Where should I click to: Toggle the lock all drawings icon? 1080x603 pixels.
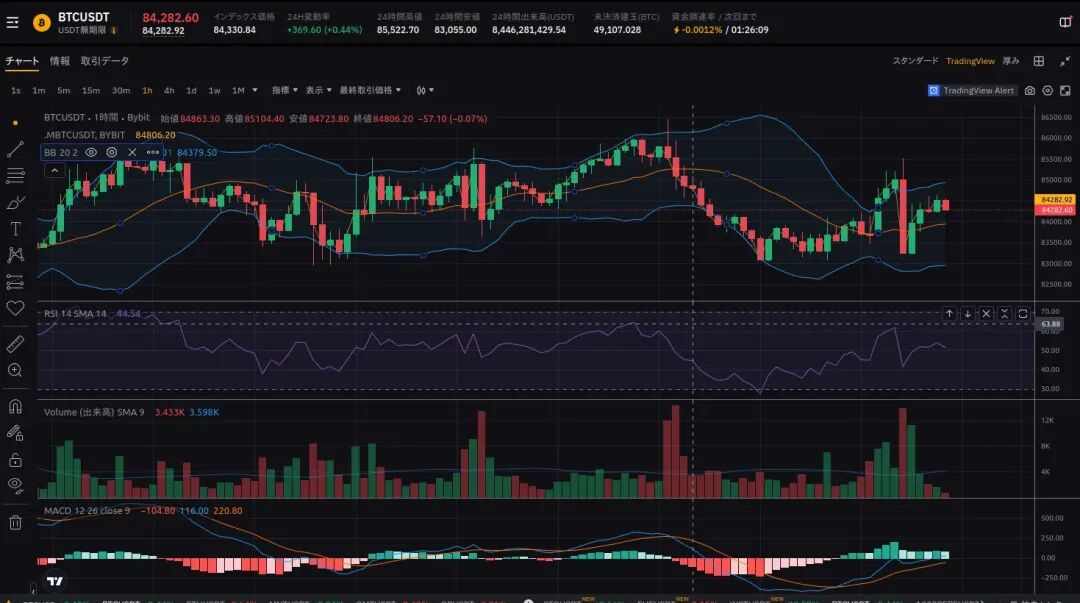tap(15, 460)
